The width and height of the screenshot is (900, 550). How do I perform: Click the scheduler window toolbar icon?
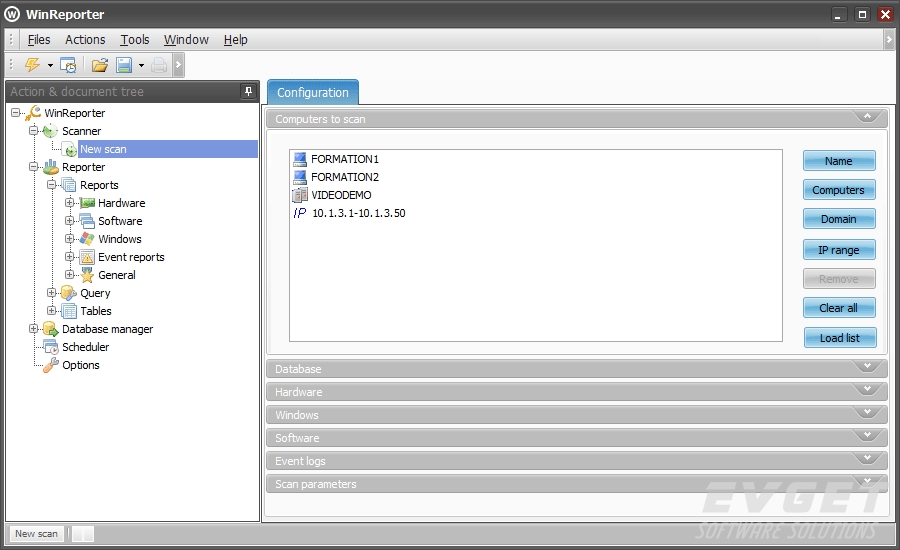[68, 65]
